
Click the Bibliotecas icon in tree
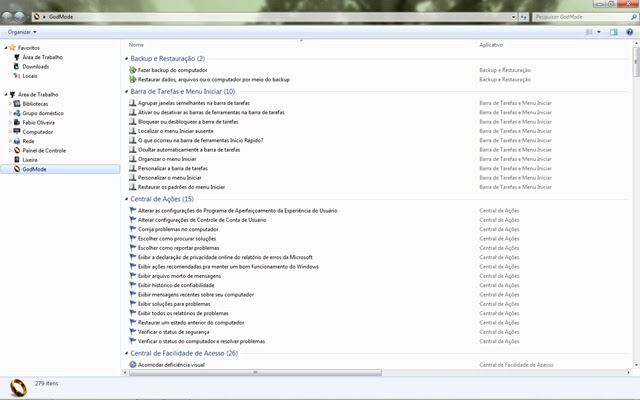[17, 104]
